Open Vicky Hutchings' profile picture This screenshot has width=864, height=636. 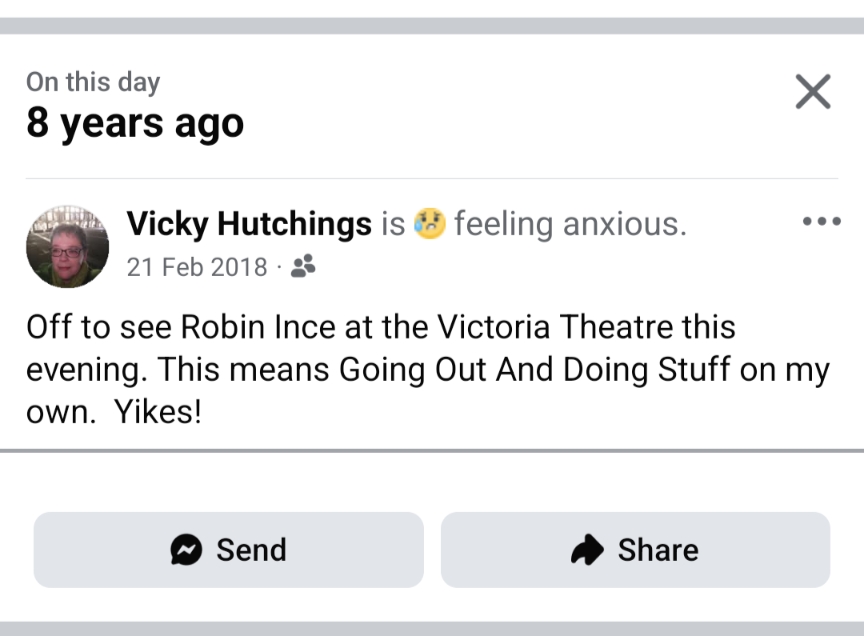(x=67, y=246)
